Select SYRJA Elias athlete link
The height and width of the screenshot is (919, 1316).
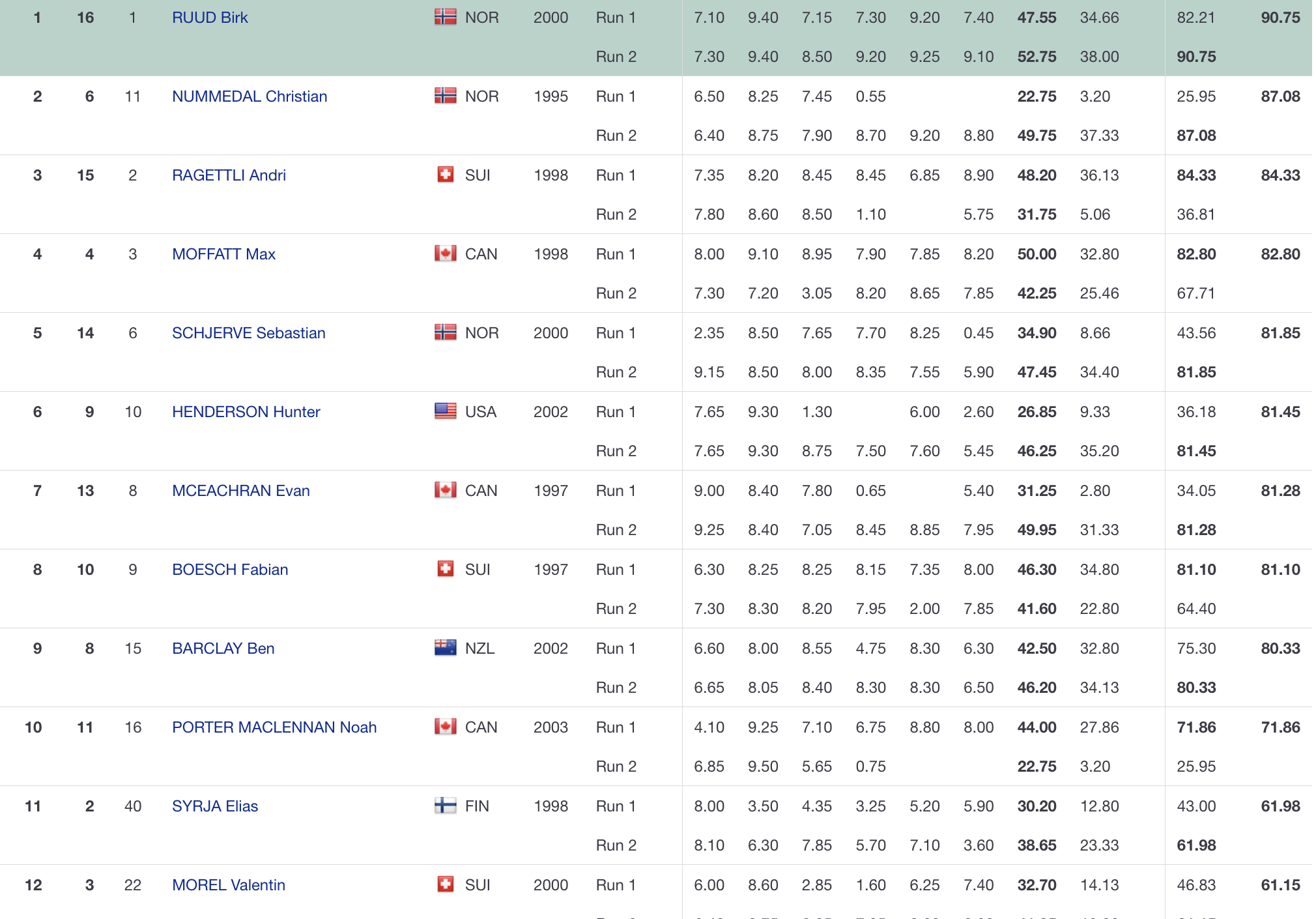click(x=215, y=806)
